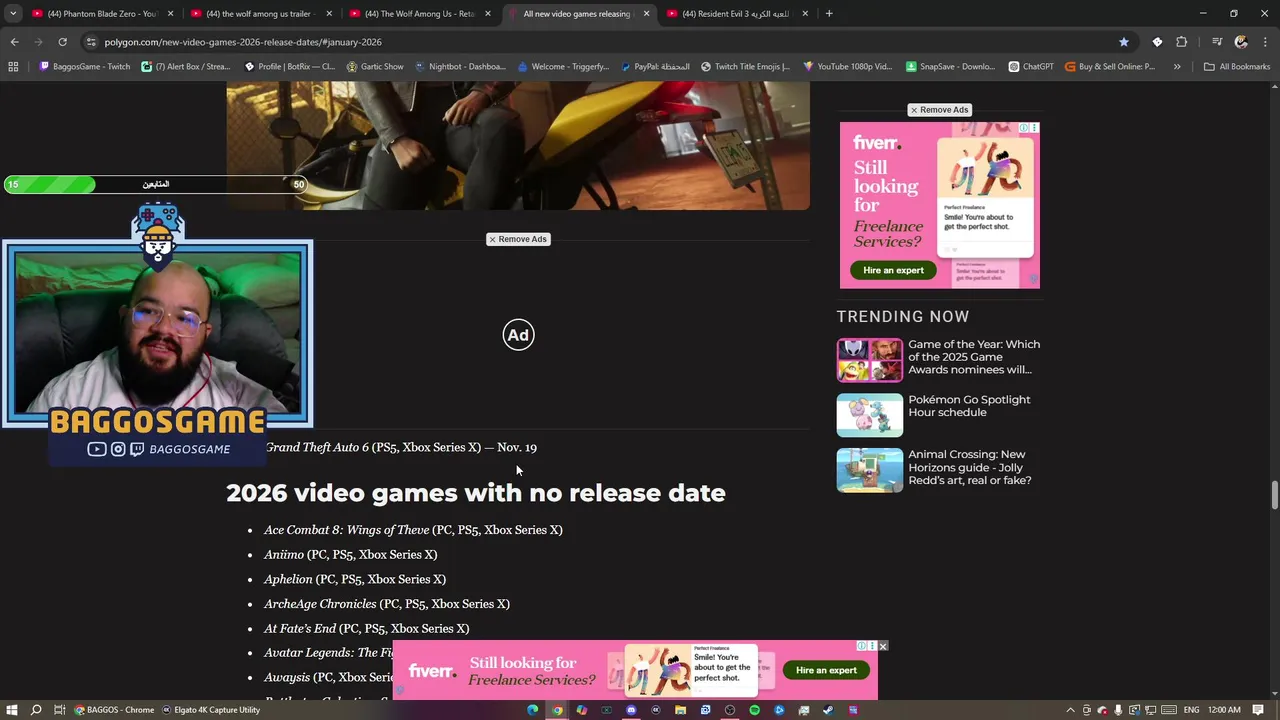Reload the Polygon page
Image resolution: width=1280 pixels, height=720 pixels.
point(62,42)
